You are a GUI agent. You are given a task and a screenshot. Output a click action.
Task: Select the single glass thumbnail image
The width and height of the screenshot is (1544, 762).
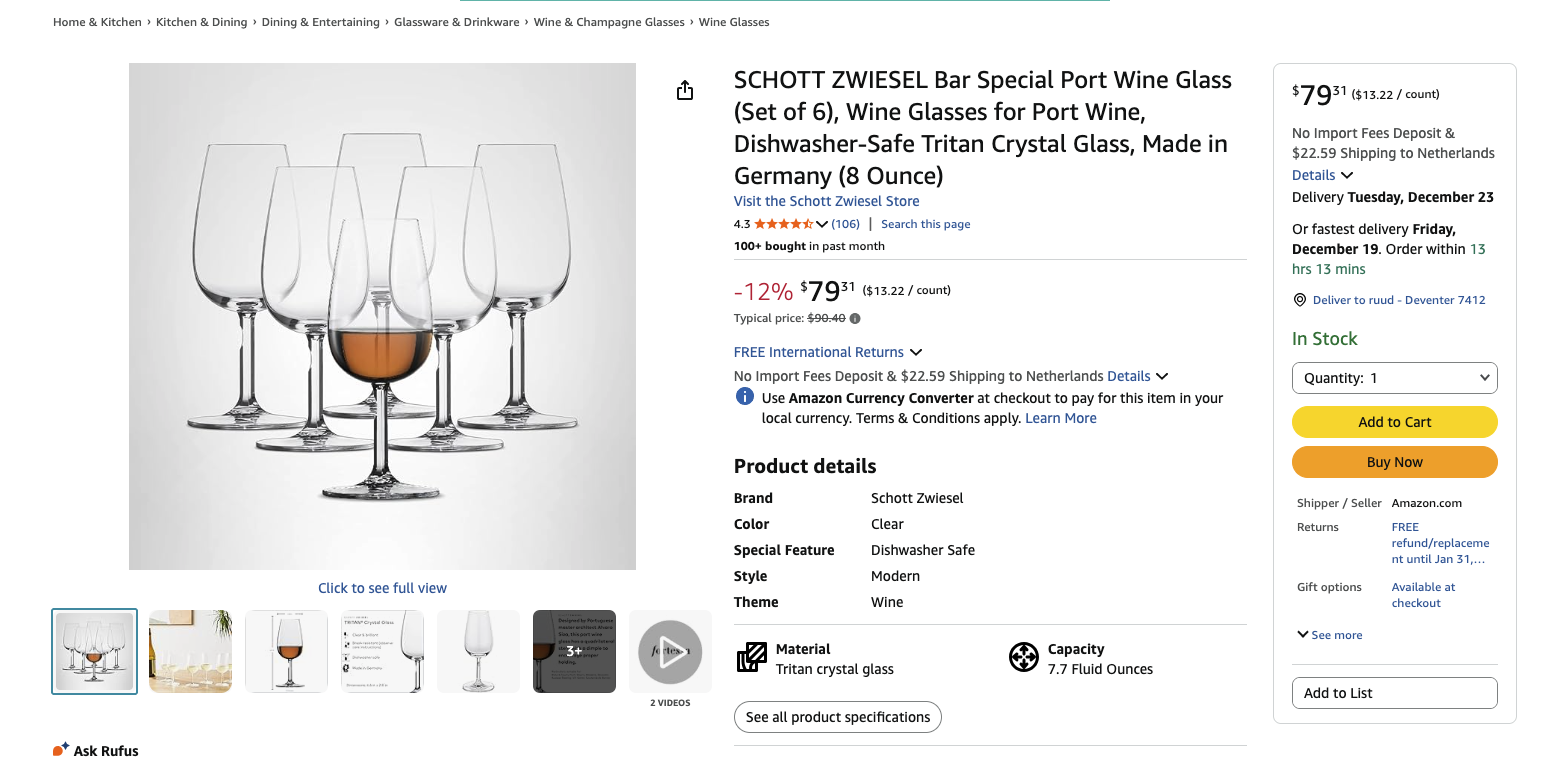[x=478, y=651]
